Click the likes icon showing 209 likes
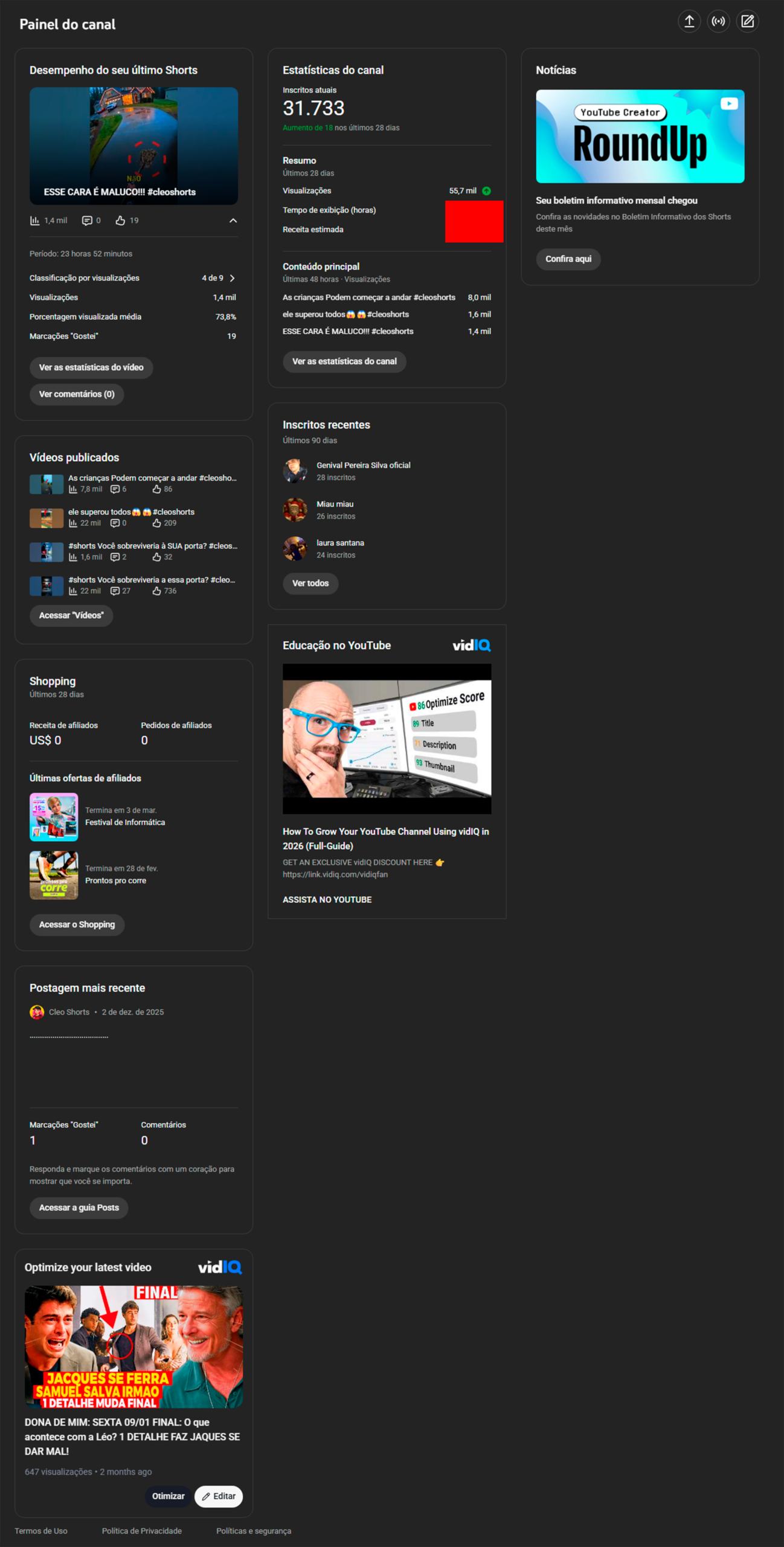This screenshot has height=1547, width=784. point(156,523)
